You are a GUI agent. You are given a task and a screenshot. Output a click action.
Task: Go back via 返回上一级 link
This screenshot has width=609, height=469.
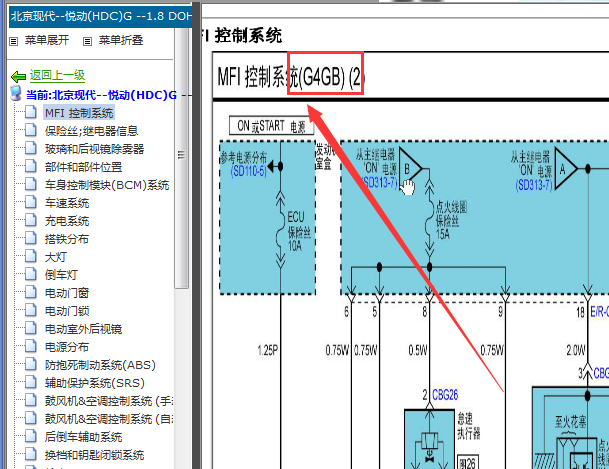tap(57, 75)
